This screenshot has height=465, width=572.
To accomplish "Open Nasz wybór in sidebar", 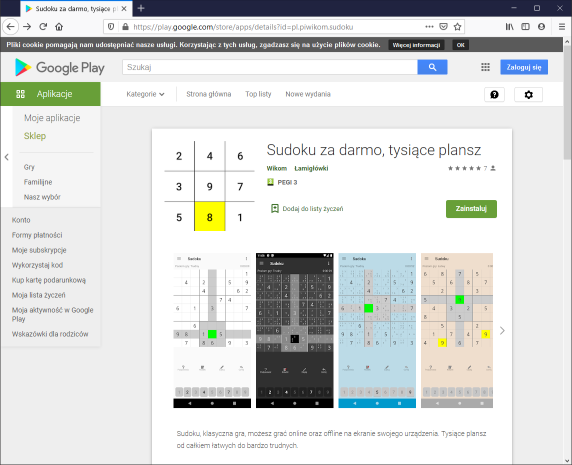I will 42,197.
